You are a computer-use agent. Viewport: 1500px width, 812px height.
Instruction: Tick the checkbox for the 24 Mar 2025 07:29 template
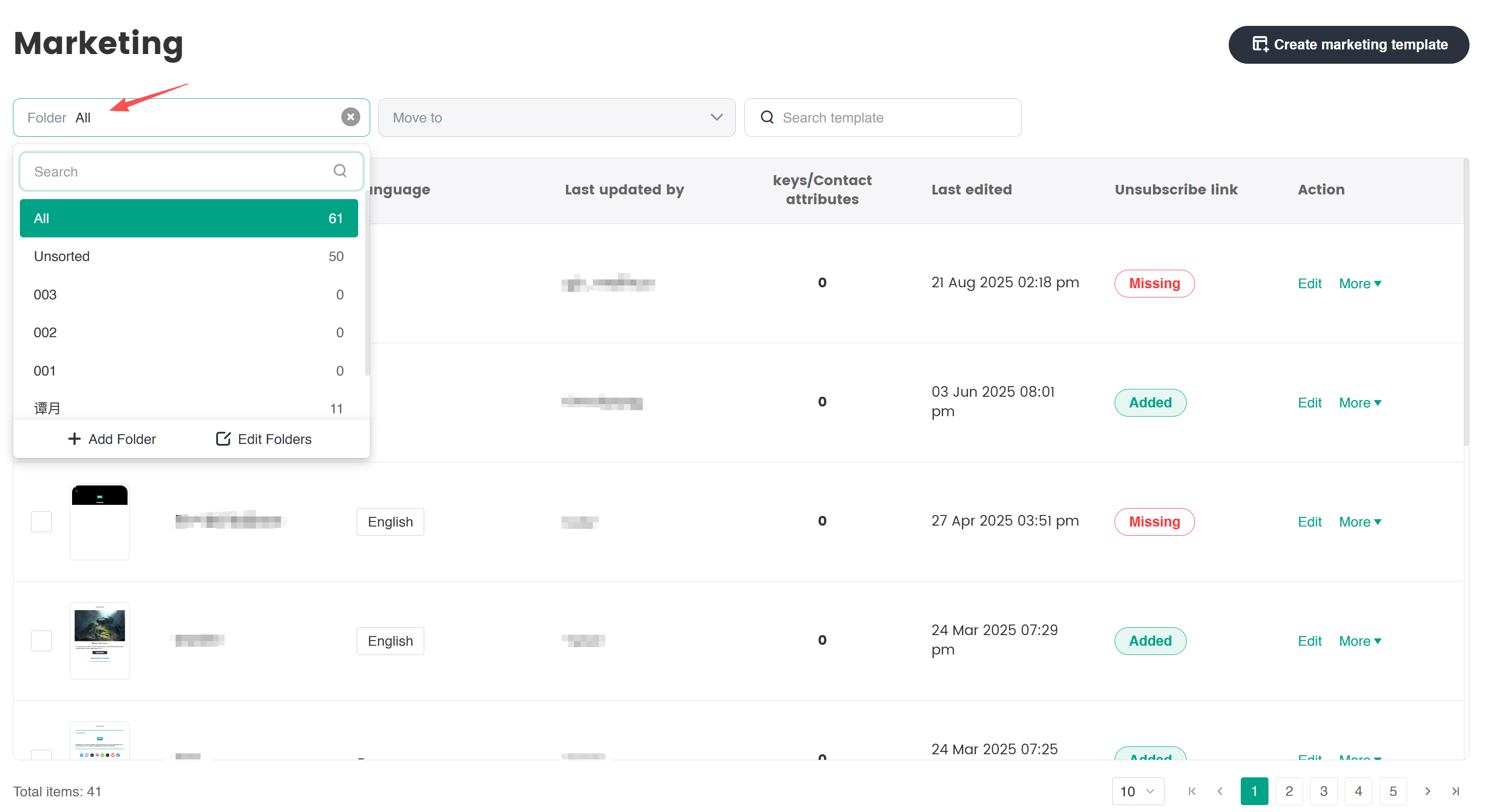click(41, 641)
